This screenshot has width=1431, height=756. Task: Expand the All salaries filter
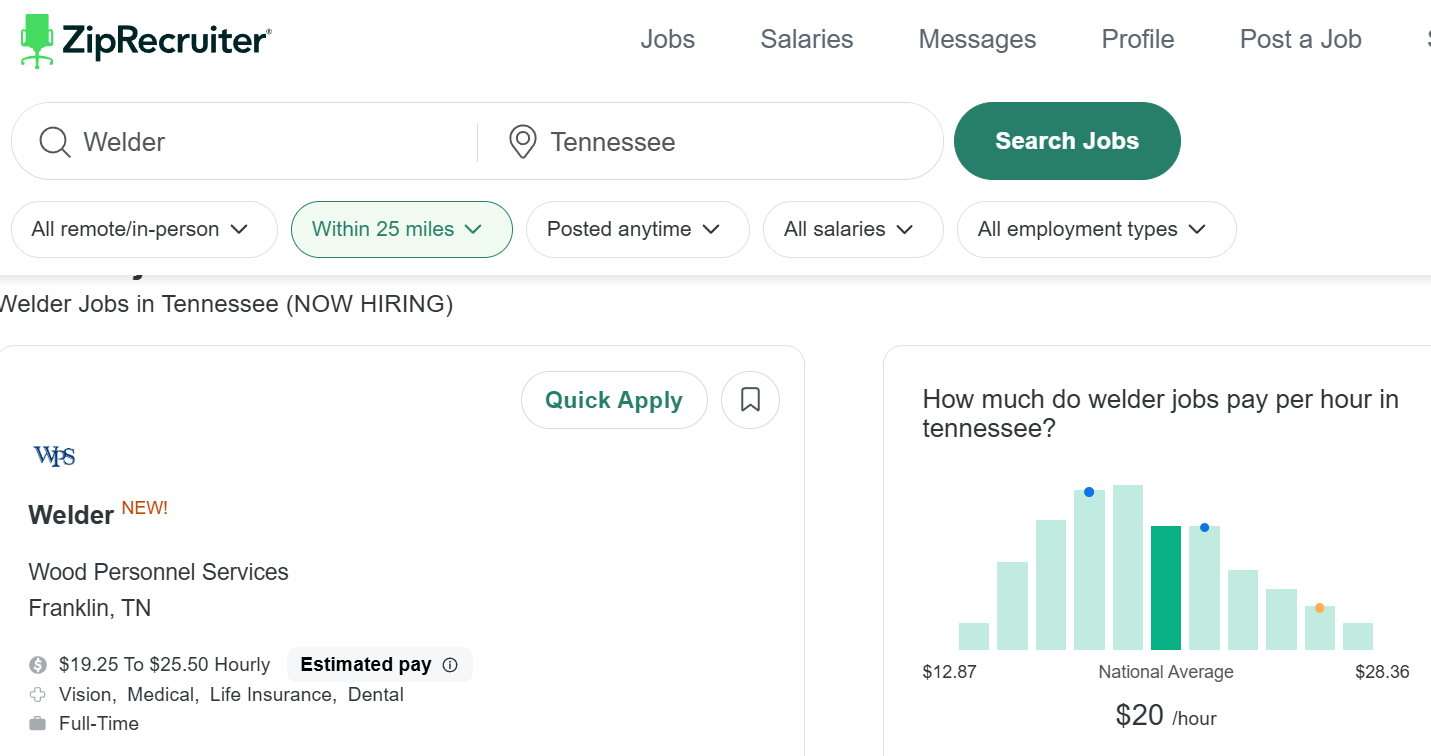853,229
